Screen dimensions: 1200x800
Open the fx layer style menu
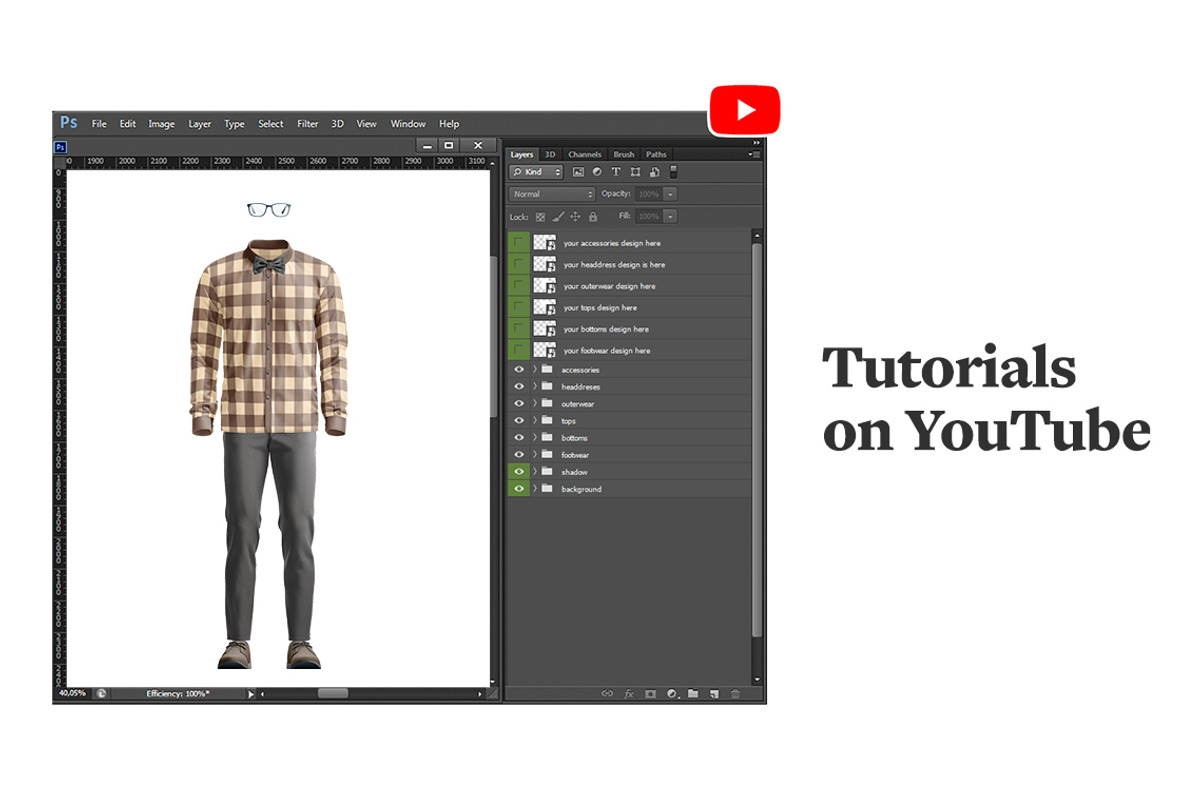click(629, 693)
